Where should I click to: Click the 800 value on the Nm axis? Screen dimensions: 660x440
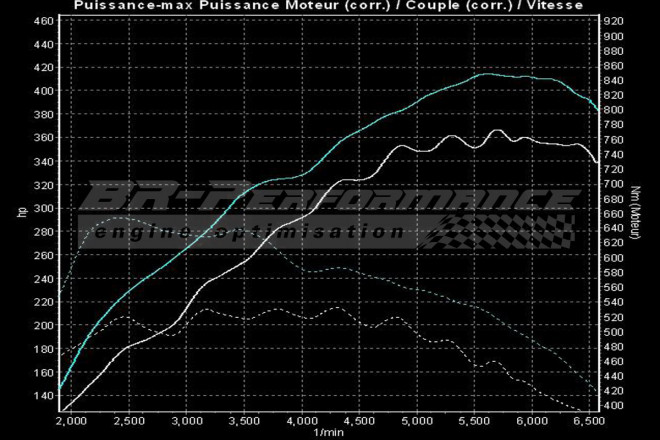[612, 109]
